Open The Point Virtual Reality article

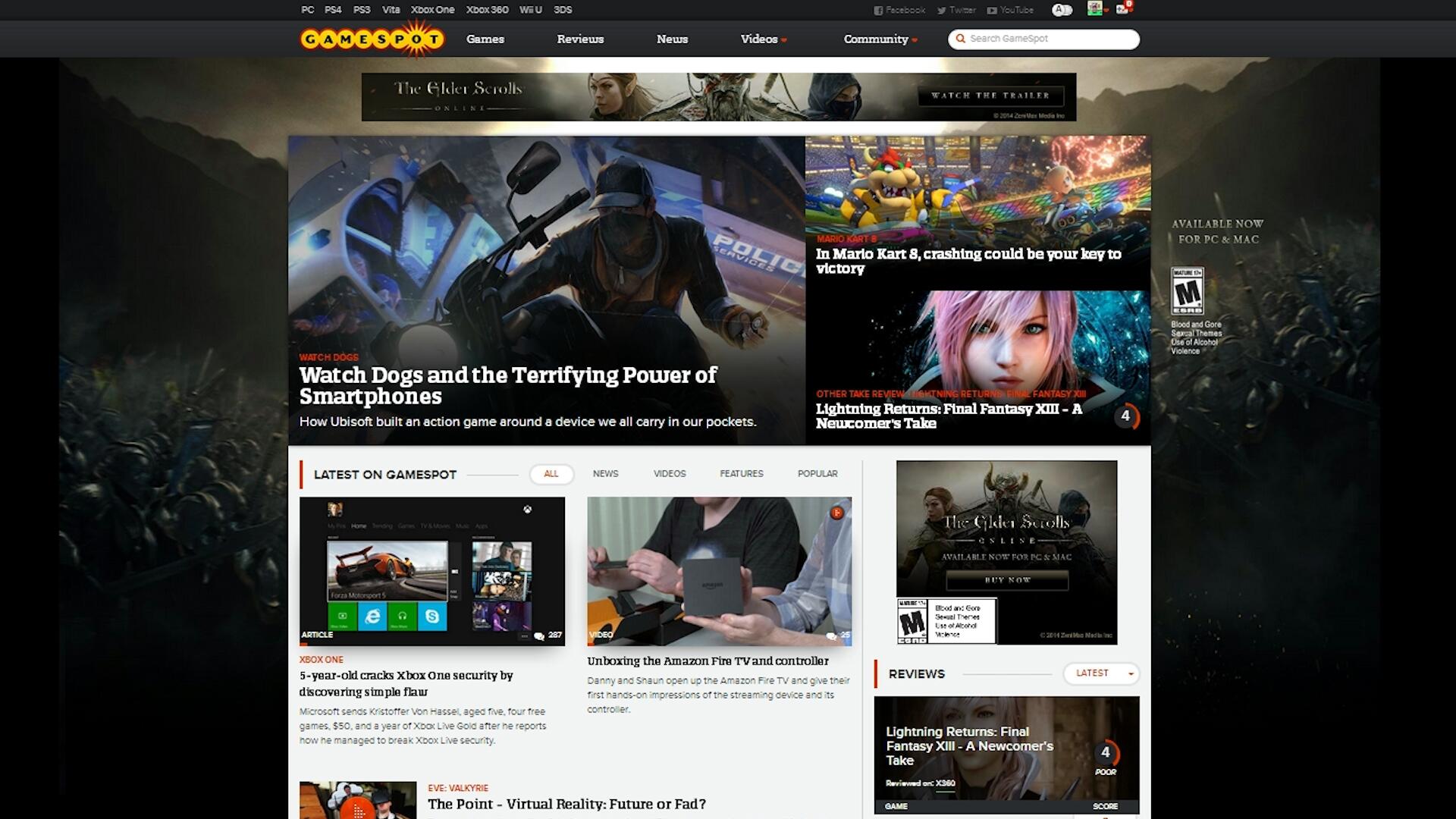coord(566,804)
